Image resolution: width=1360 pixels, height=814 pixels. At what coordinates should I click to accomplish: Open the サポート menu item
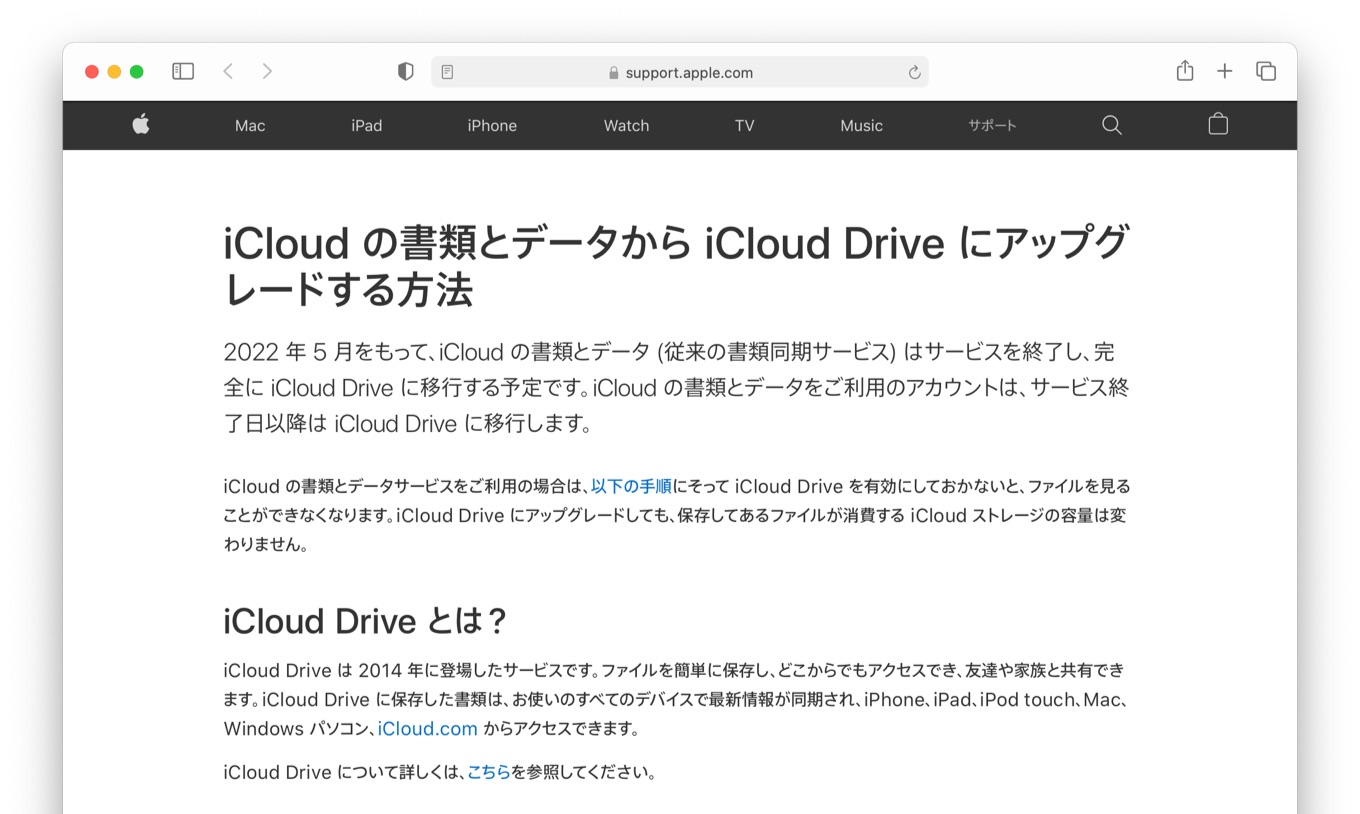[992, 126]
